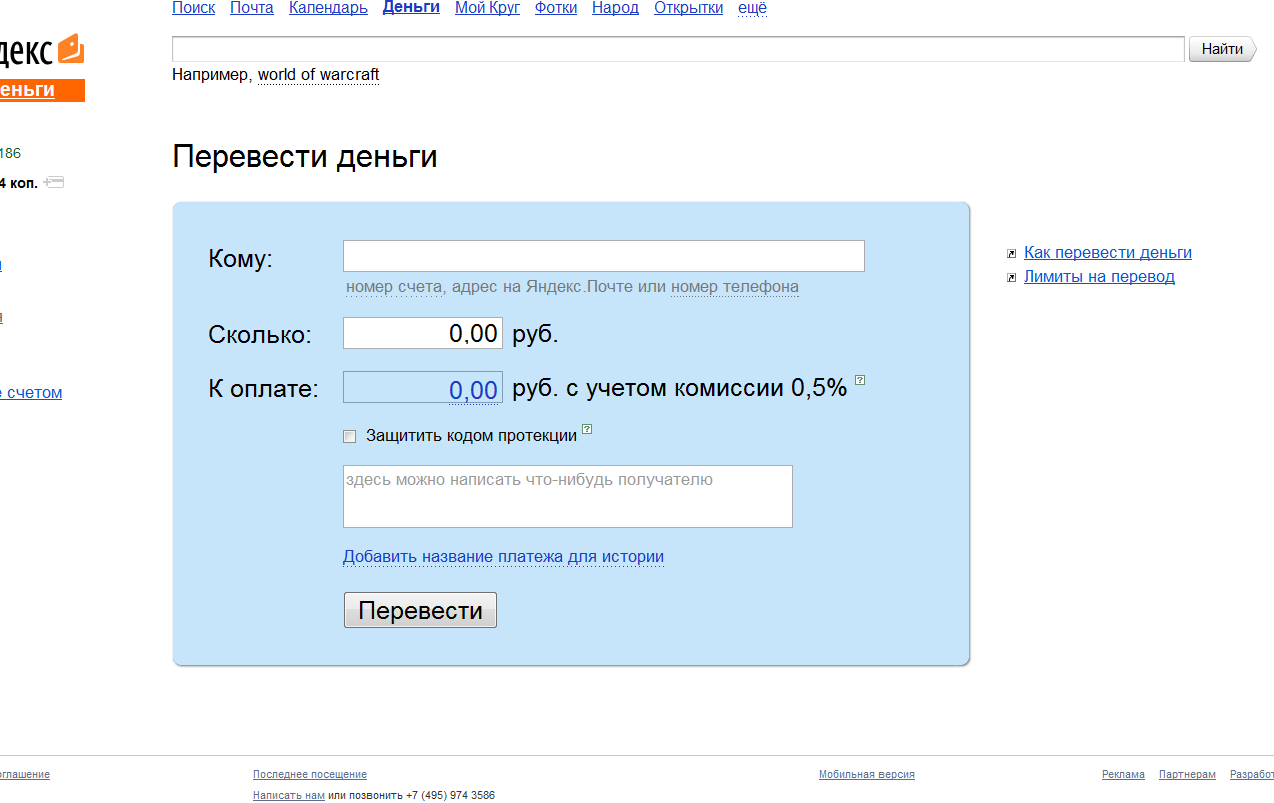
Task: Click the help icon beside protection code option
Action: [x=587, y=429]
